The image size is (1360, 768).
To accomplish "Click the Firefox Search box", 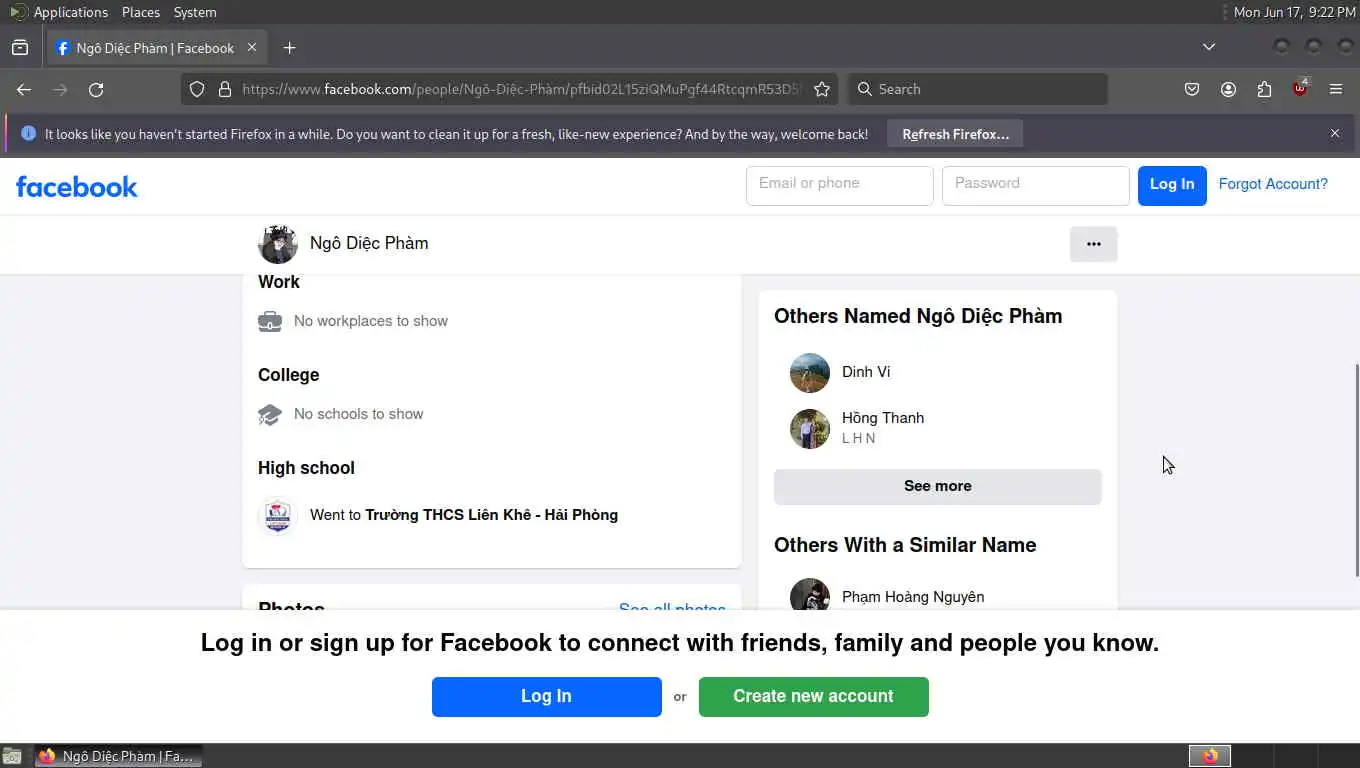I will (978, 89).
